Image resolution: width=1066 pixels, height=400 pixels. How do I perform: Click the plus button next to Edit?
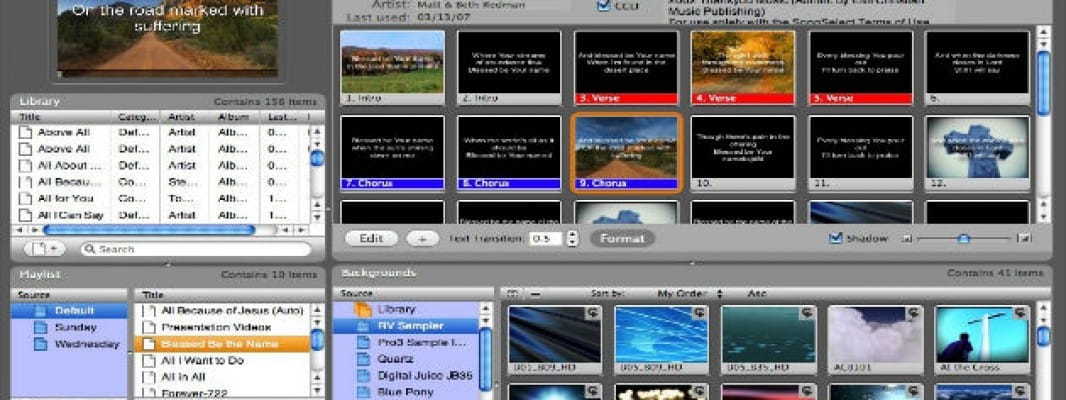click(x=422, y=239)
